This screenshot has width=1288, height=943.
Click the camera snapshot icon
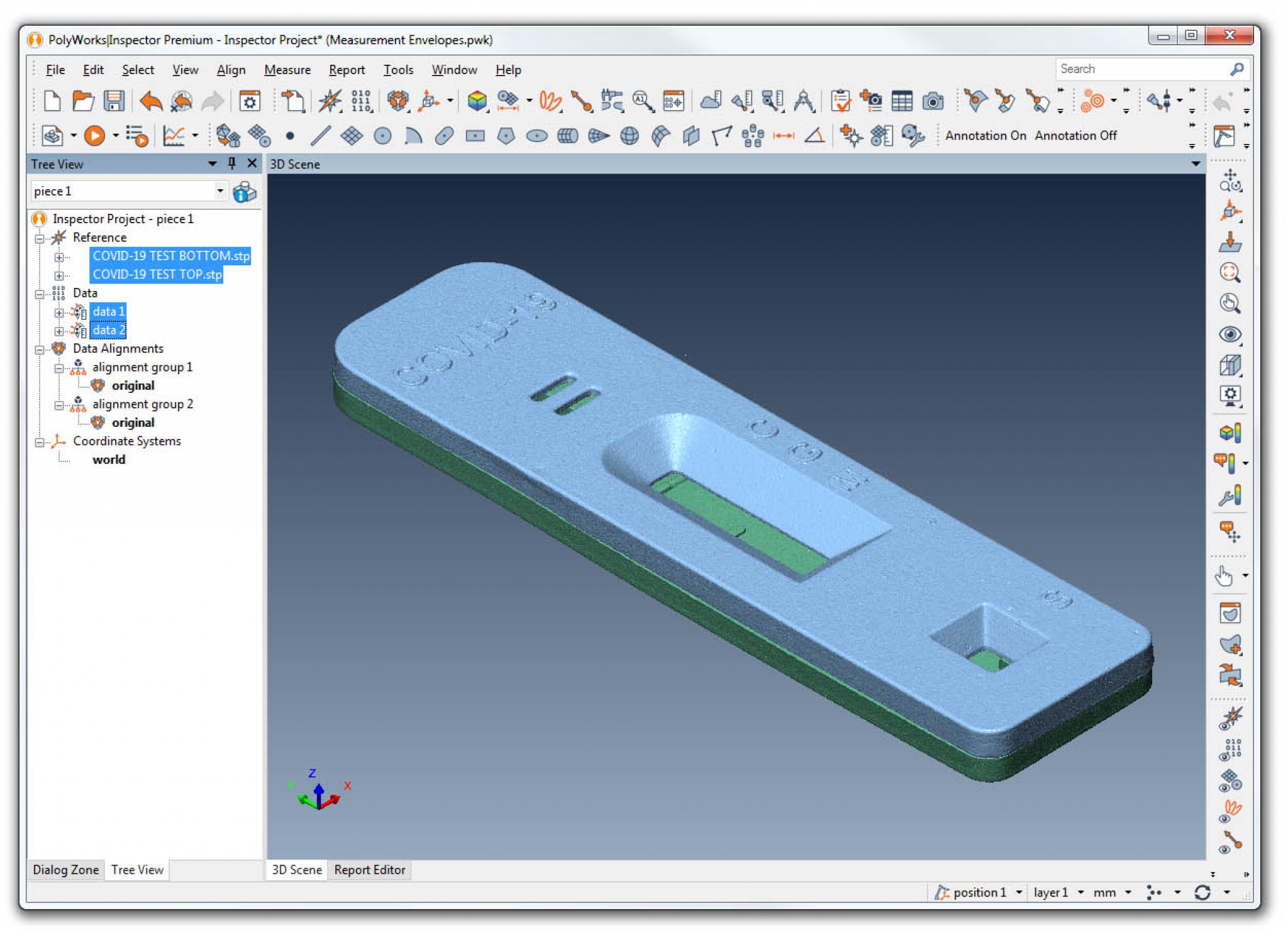933,101
